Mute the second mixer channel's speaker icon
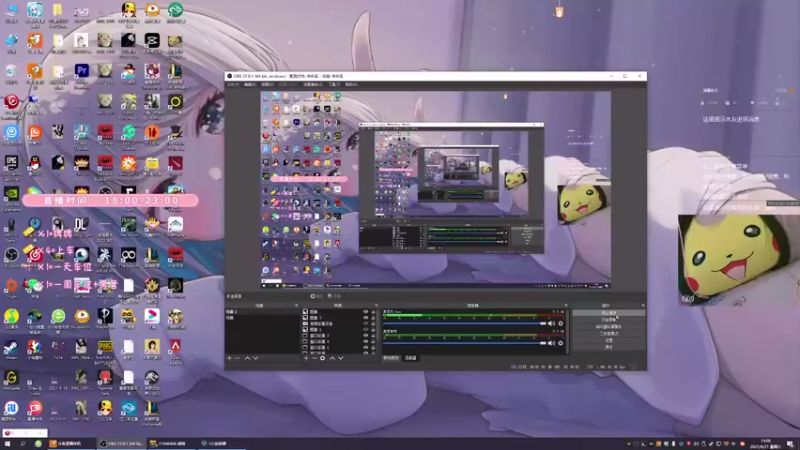The image size is (800, 450). [x=551, y=343]
